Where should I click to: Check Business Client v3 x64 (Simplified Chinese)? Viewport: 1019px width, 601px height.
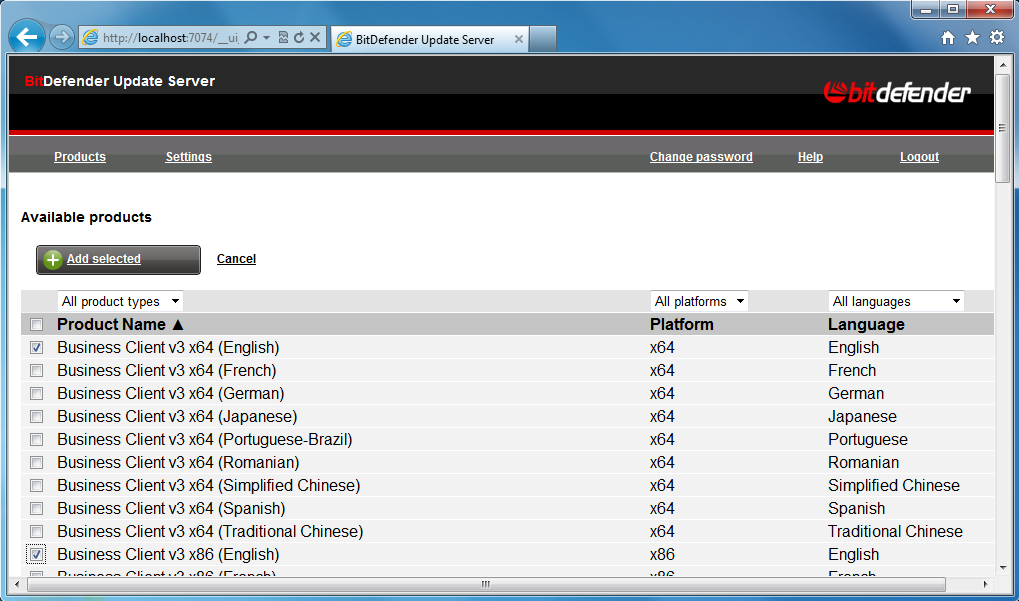click(36, 485)
